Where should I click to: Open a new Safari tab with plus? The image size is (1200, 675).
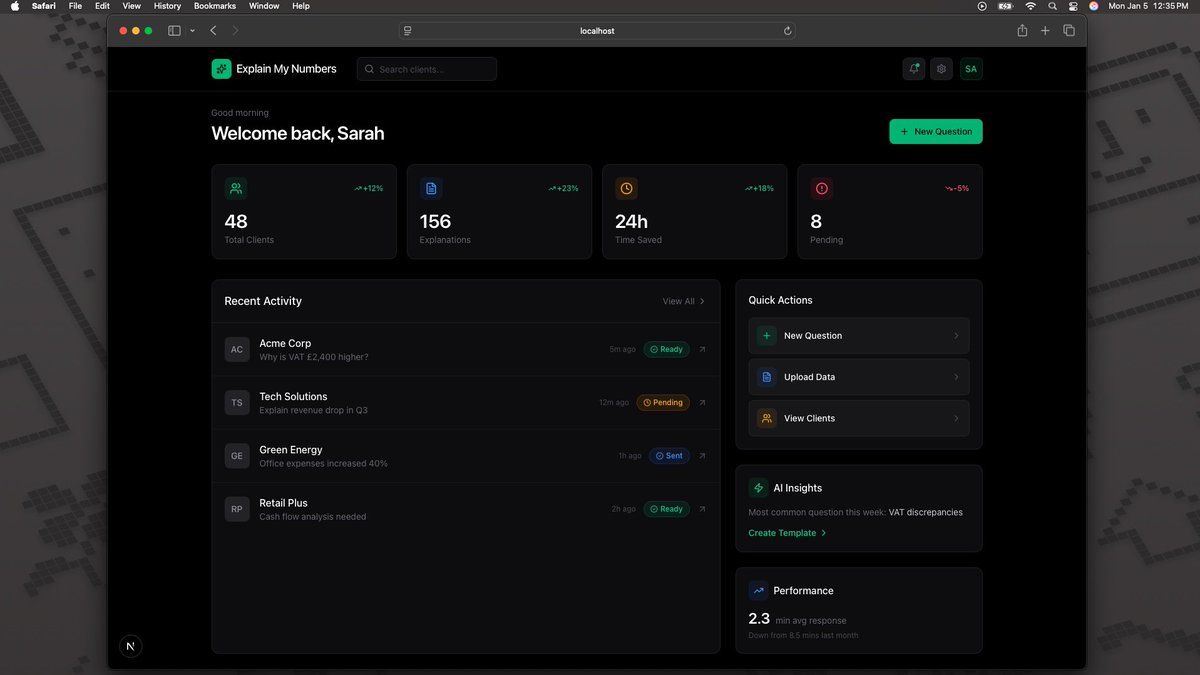pyautogui.click(x=1045, y=31)
